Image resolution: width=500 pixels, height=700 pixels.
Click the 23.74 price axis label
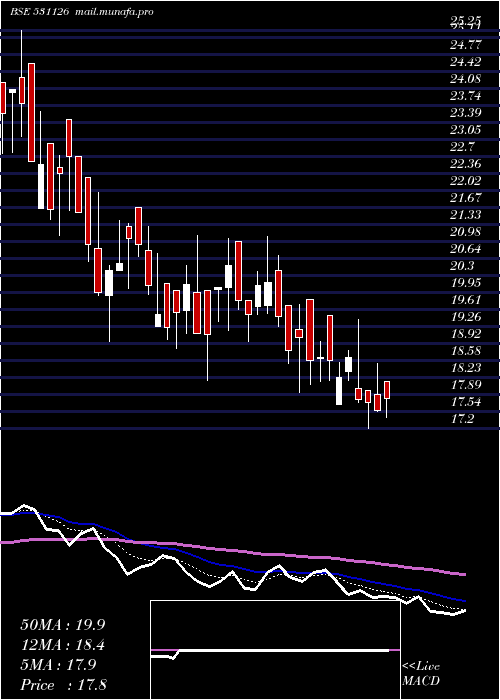coord(466,96)
